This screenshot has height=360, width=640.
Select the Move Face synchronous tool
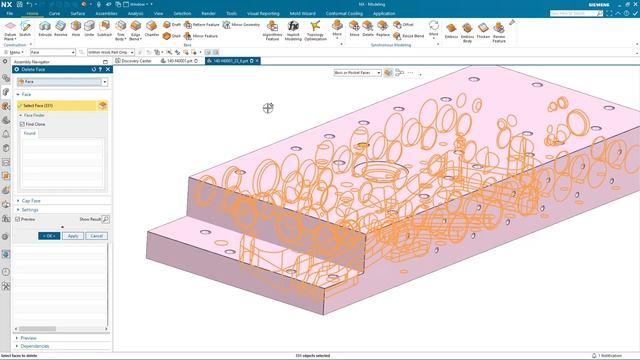tap(354, 29)
